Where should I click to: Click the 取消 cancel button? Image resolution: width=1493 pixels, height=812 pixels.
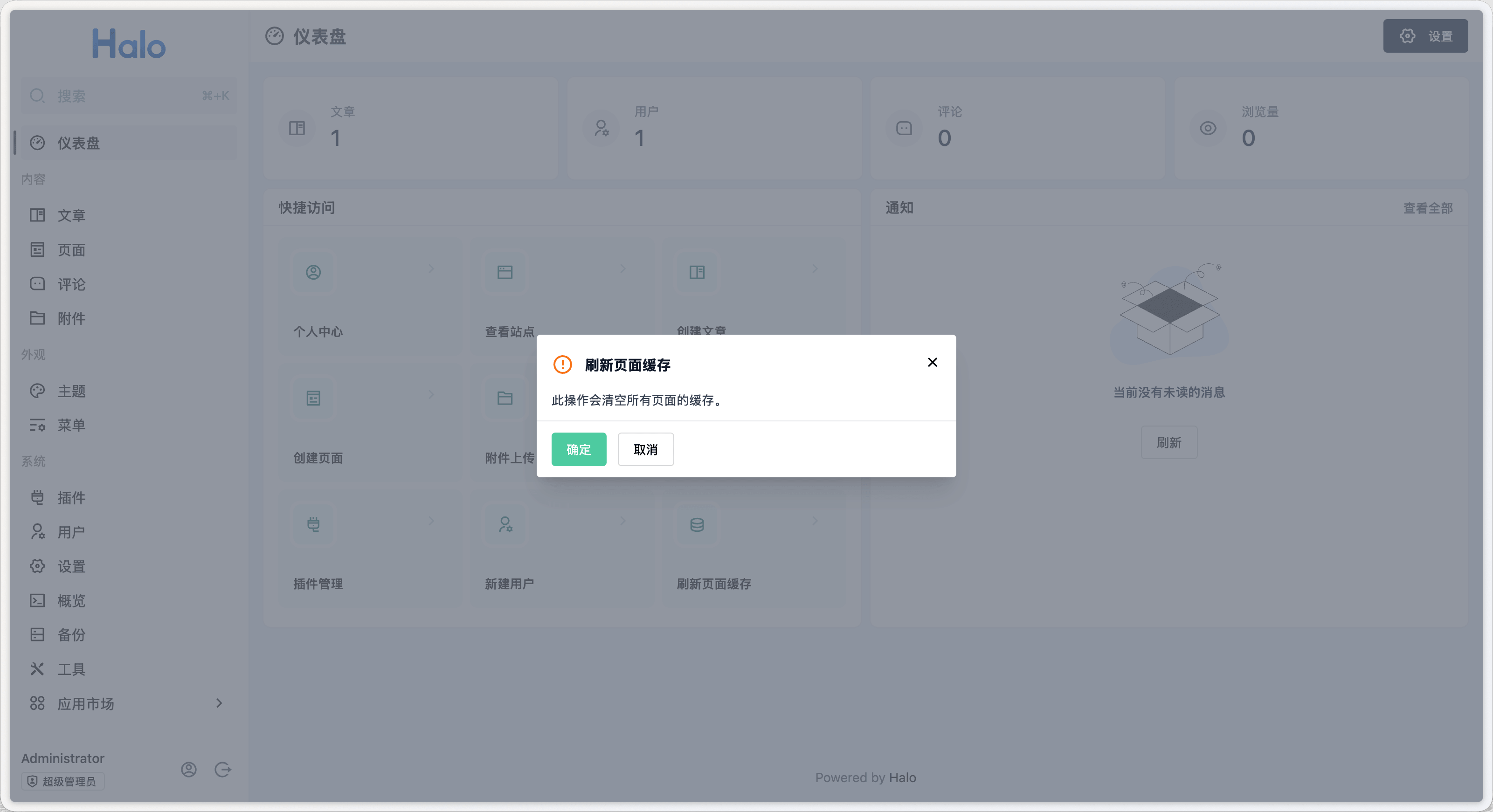[645, 449]
